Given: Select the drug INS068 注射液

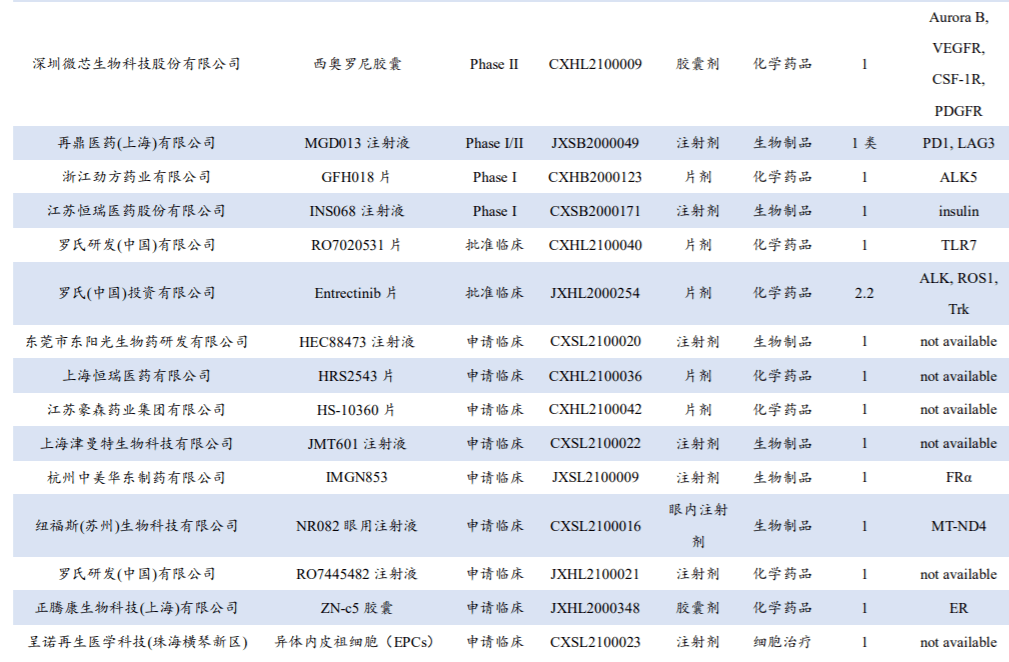Looking at the screenshot, I should [x=357, y=211].
